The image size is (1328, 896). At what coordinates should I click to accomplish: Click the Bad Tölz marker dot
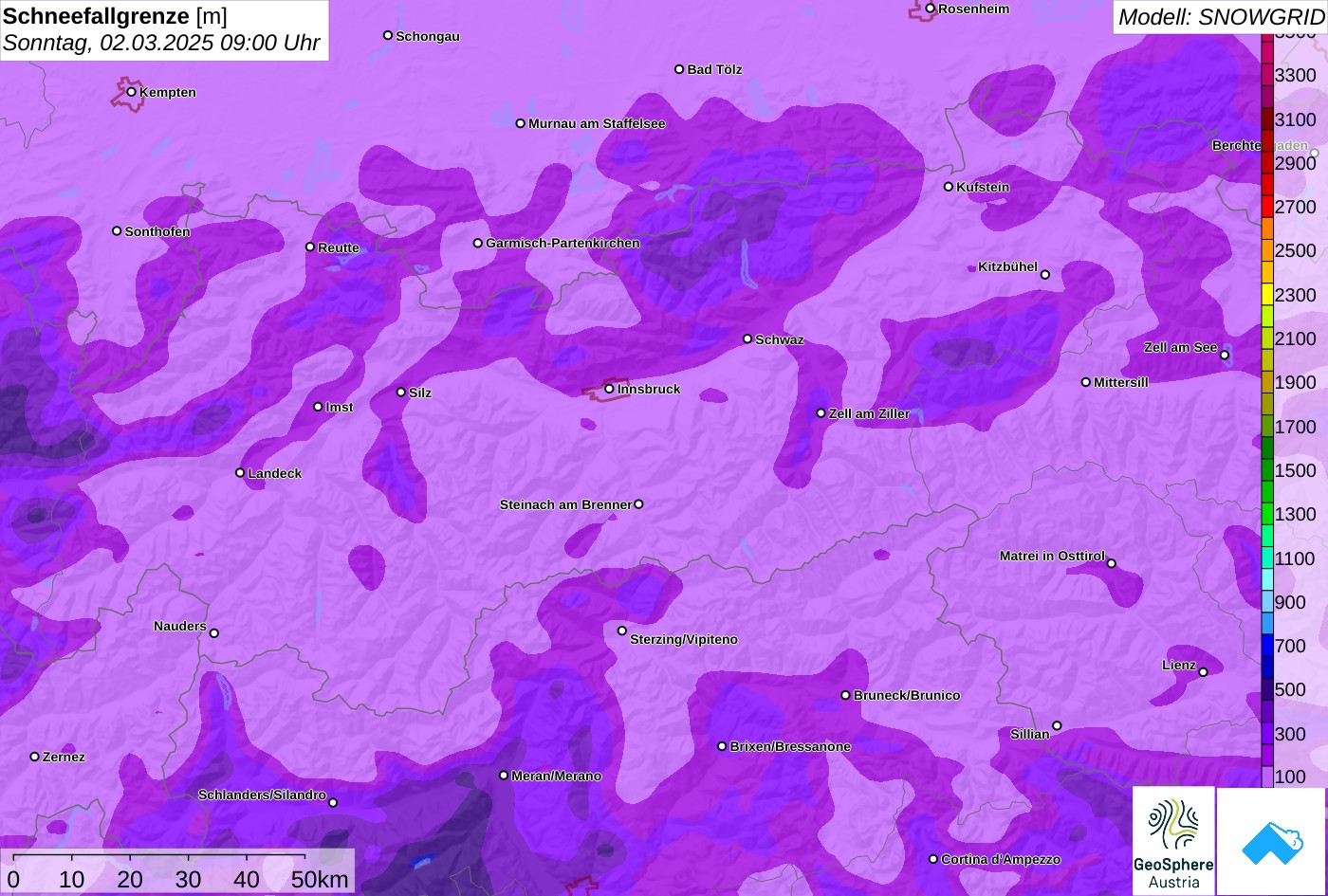[x=679, y=69]
